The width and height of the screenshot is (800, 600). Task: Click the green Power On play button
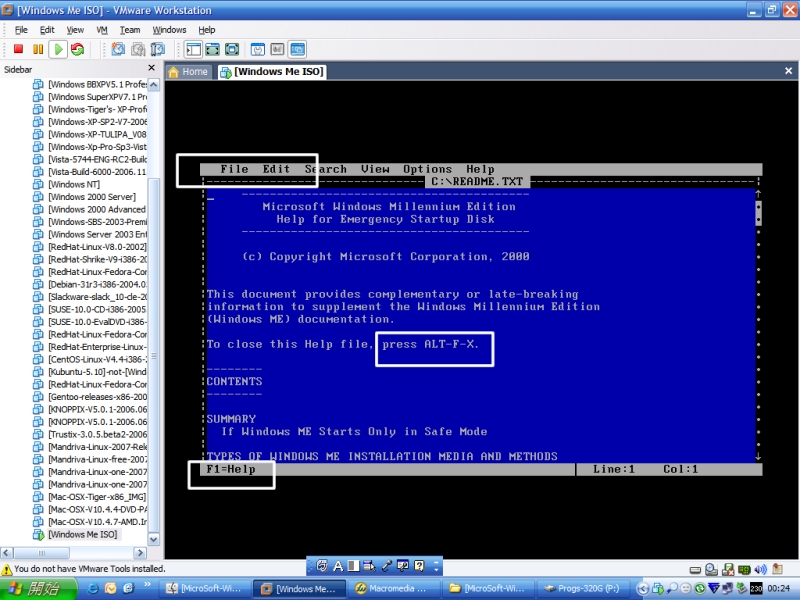58,49
